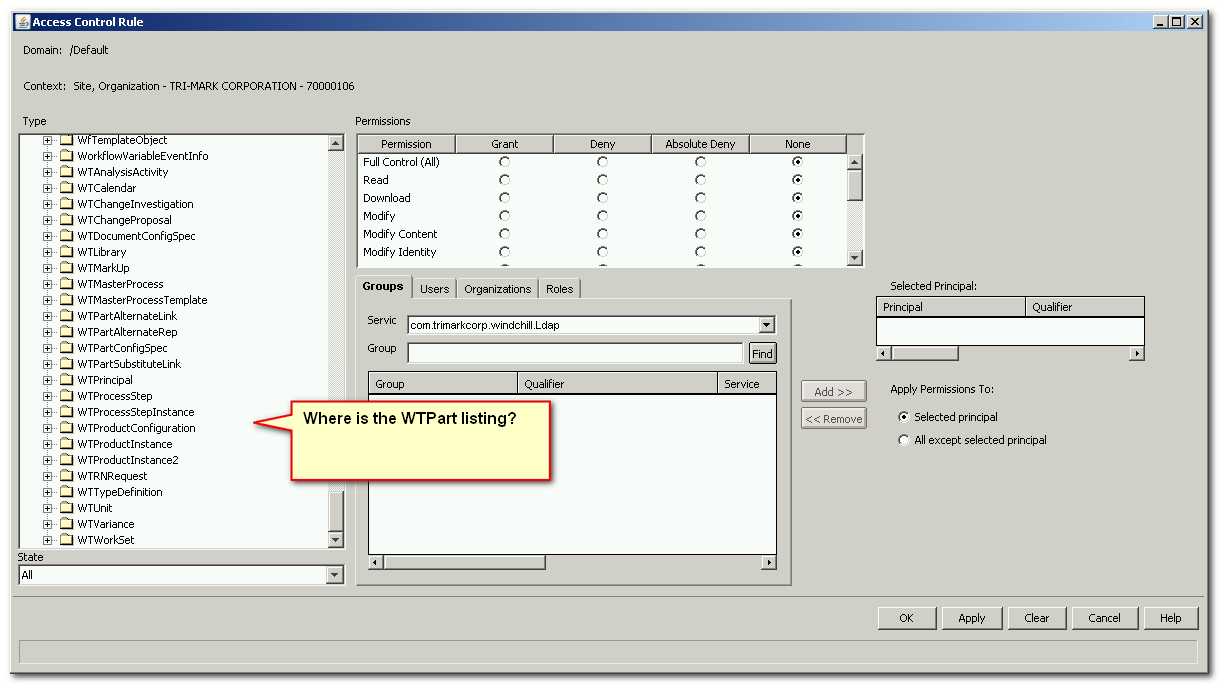Select the WorkflowVariableEventInfo tree item
This screenshot has height=685, width=1220.
tap(143, 156)
